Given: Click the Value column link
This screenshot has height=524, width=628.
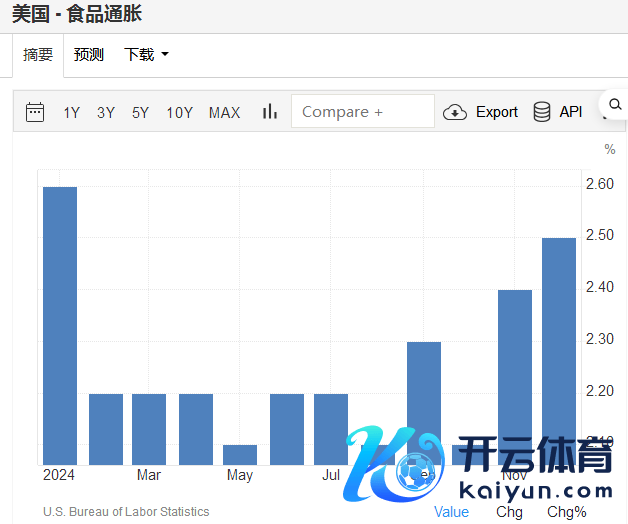Looking at the screenshot, I should [451, 512].
